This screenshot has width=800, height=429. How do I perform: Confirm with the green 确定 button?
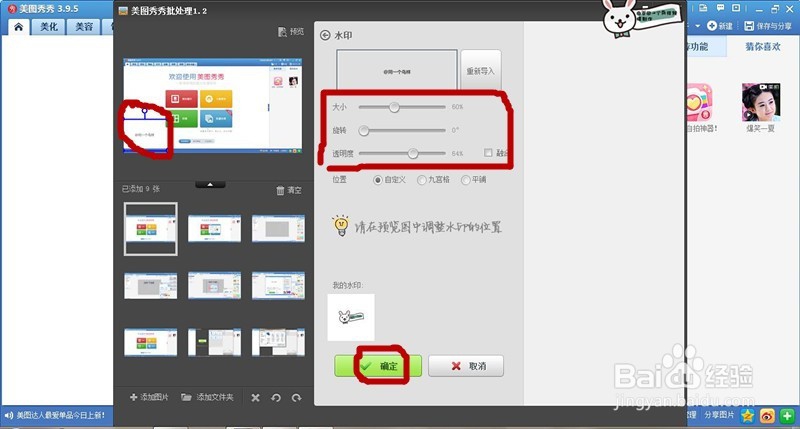[378, 366]
